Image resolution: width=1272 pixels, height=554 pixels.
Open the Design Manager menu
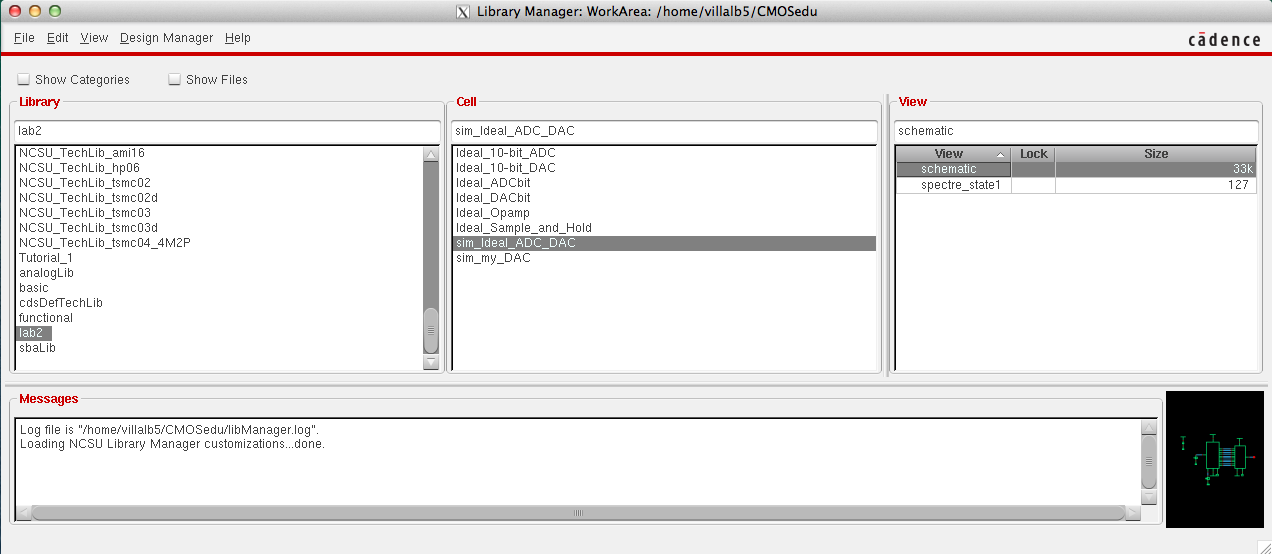[166, 38]
